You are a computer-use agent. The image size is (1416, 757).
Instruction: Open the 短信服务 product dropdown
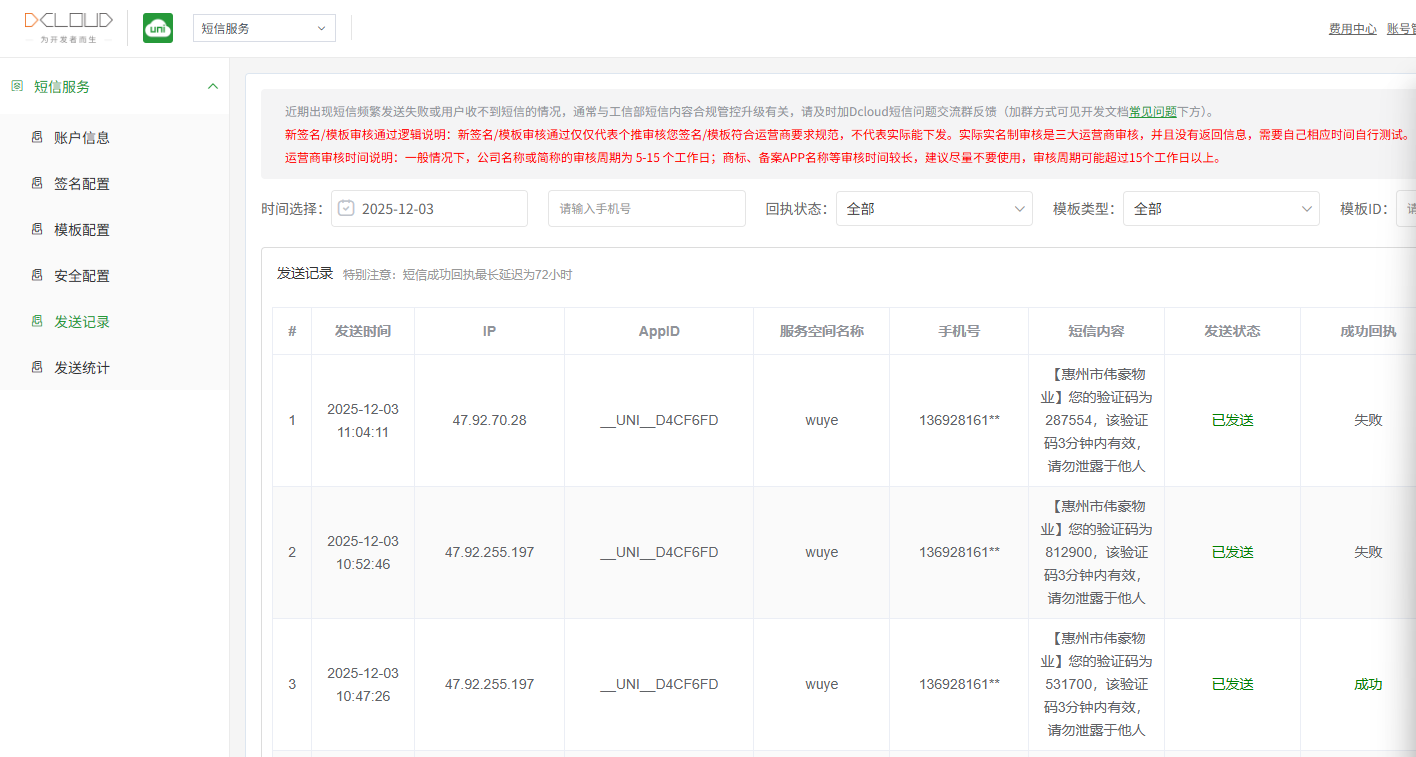[264, 28]
